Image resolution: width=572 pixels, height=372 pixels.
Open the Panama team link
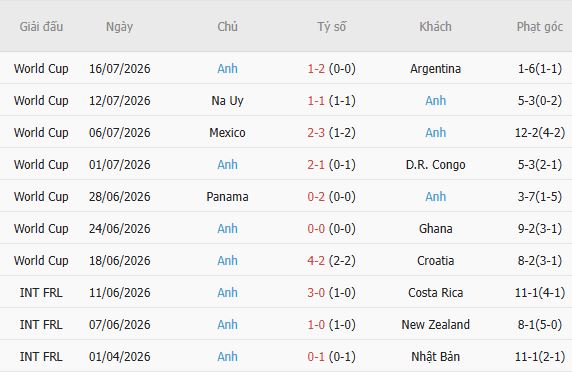click(x=227, y=197)
